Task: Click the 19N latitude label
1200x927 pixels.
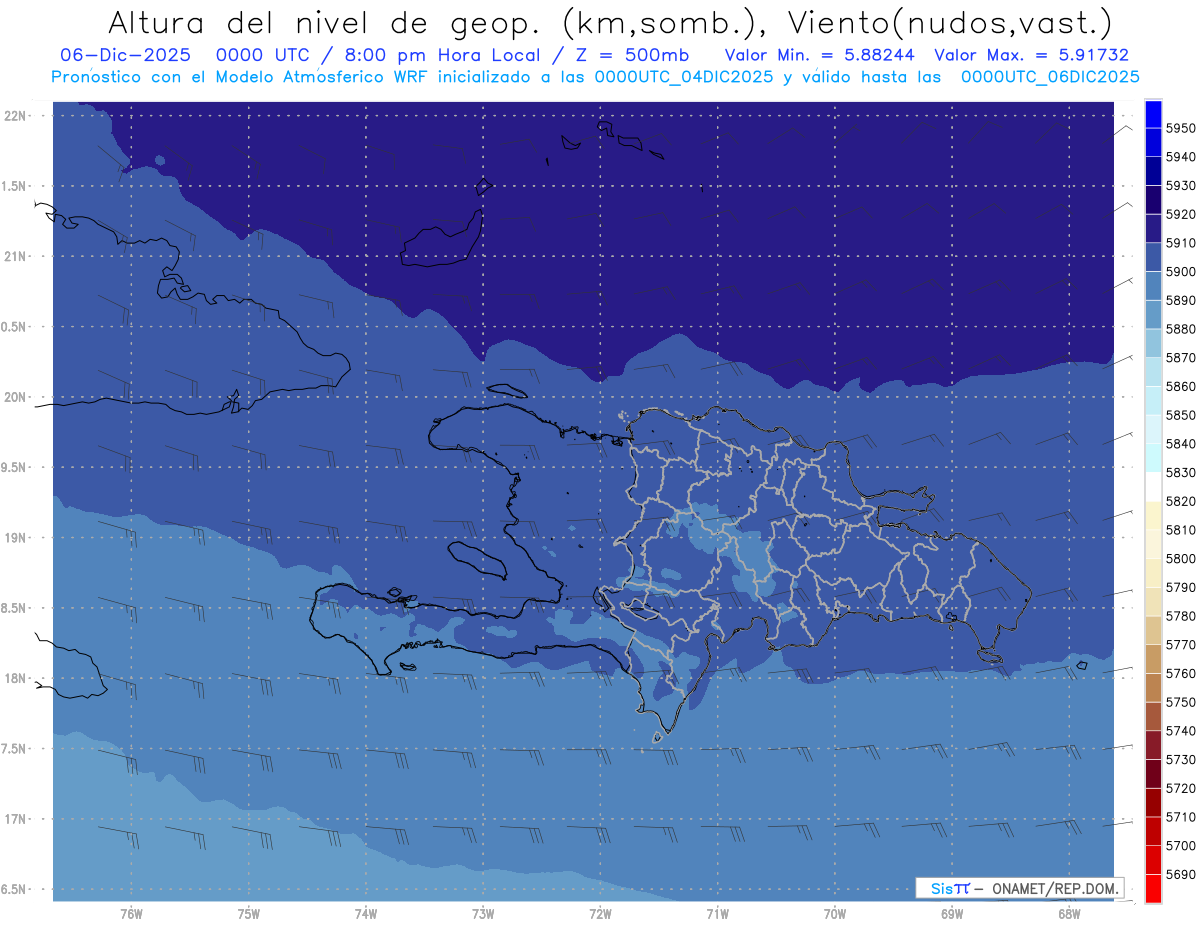Action: 14,538
